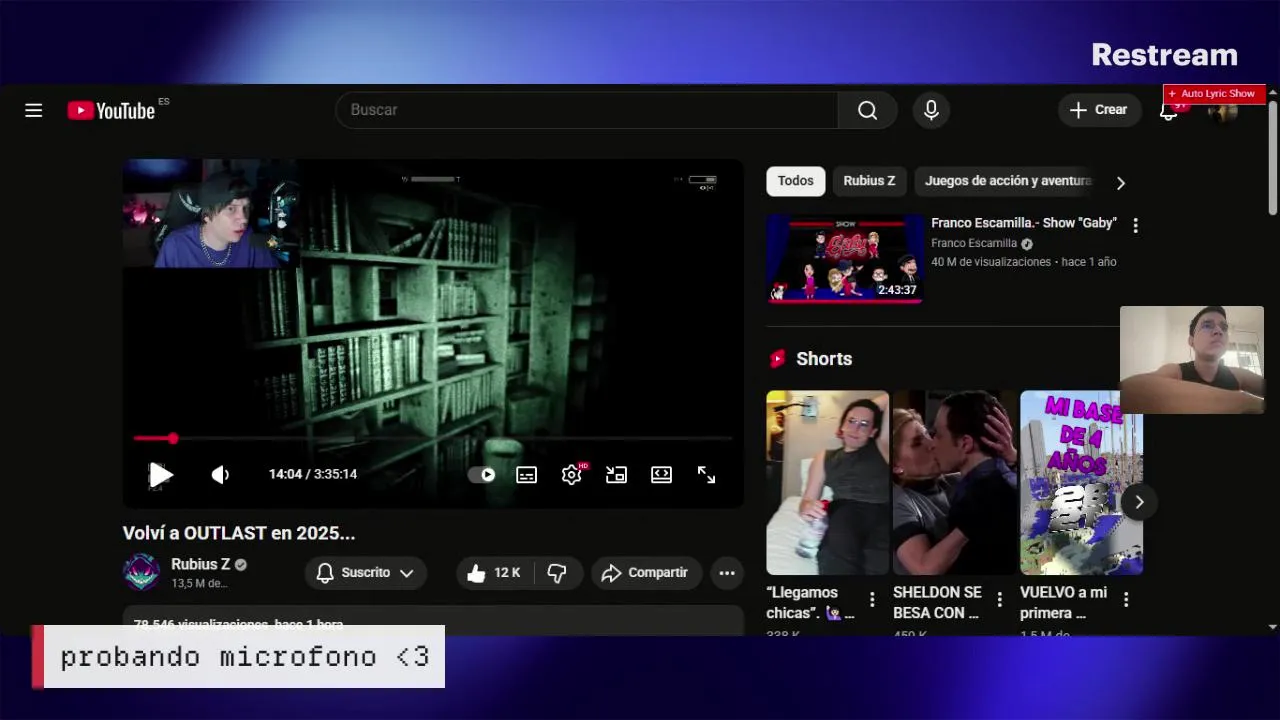Screen dimensions: 1280x720
Task: Open the Crear create button
Action: pos(1098,110)
